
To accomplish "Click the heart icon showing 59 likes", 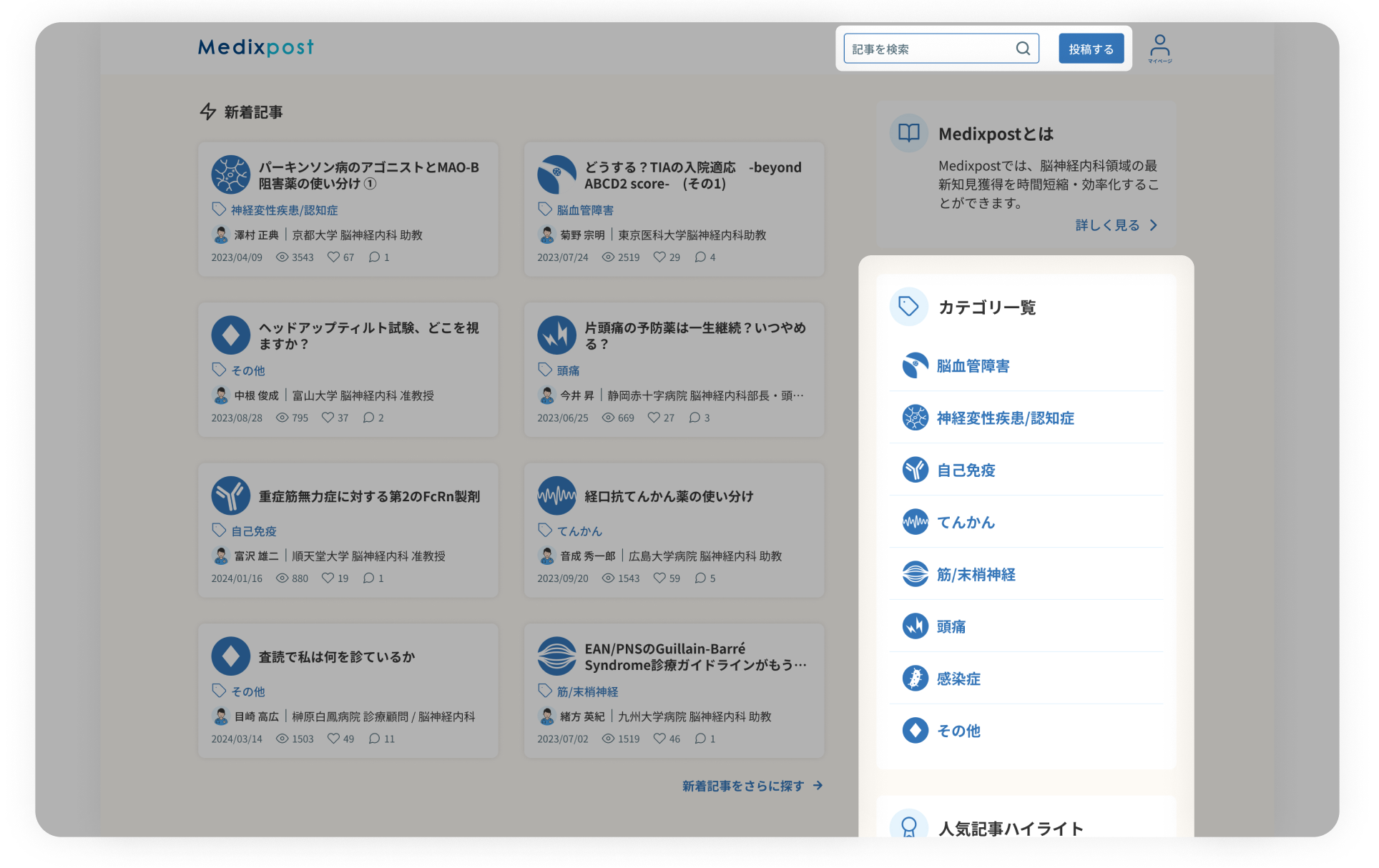I will (659, 578).
